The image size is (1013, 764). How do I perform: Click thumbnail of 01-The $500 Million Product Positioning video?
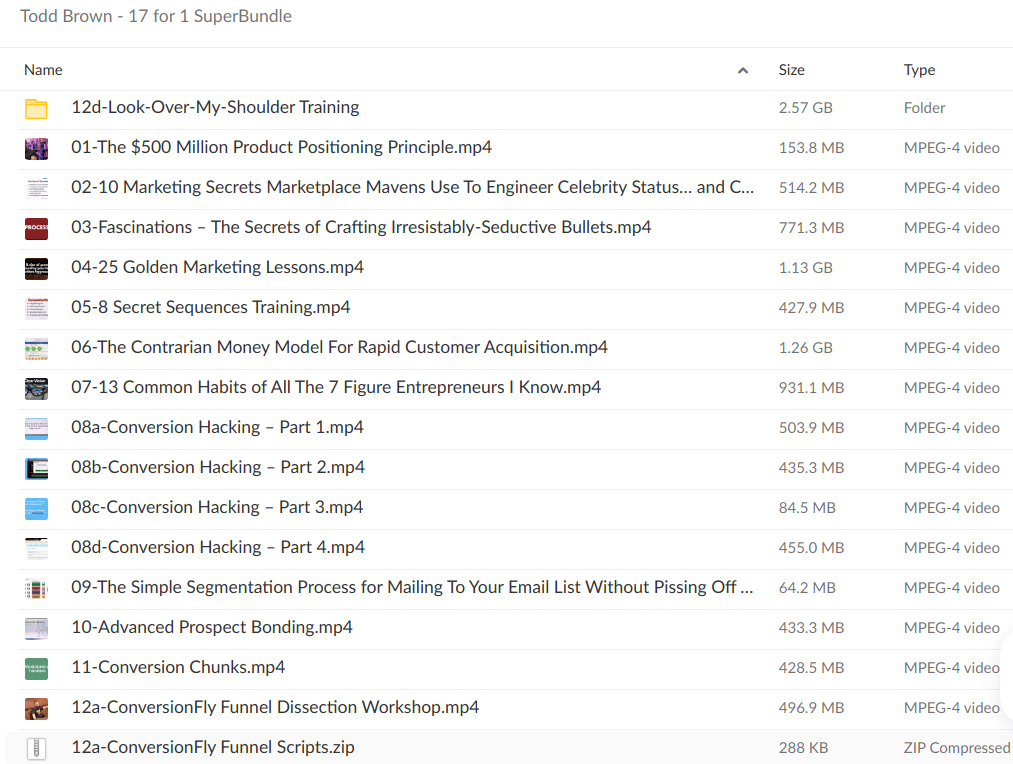click(36, 149)
